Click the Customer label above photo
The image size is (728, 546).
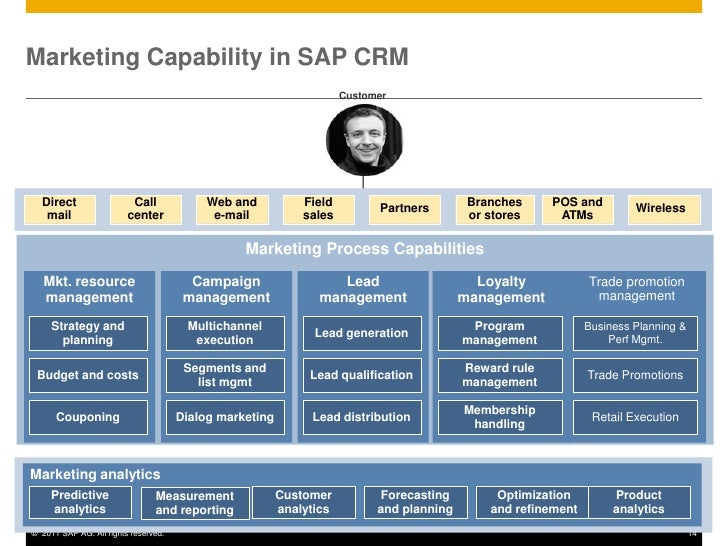point(362,95)
